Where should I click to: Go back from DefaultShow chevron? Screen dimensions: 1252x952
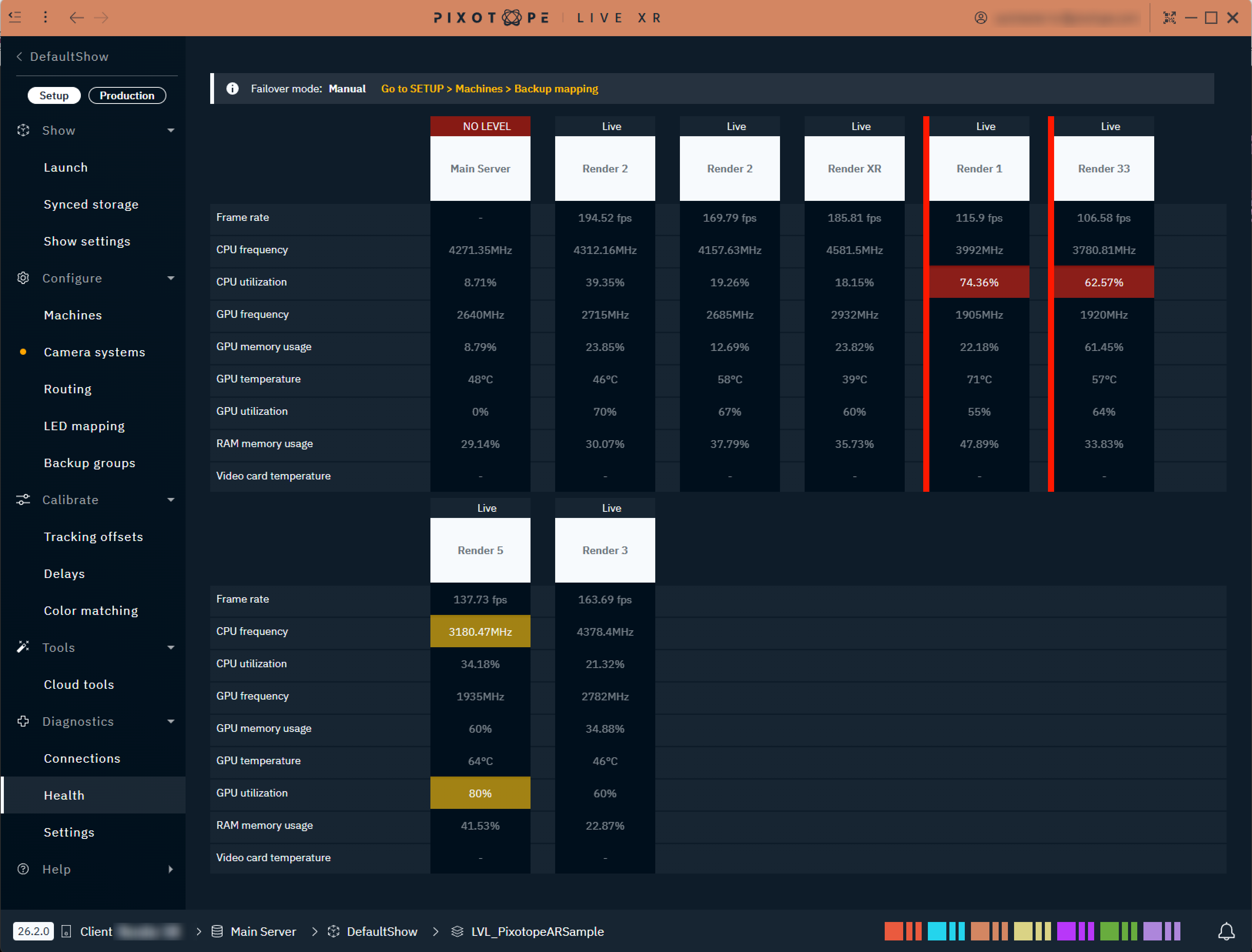point(19,57)
